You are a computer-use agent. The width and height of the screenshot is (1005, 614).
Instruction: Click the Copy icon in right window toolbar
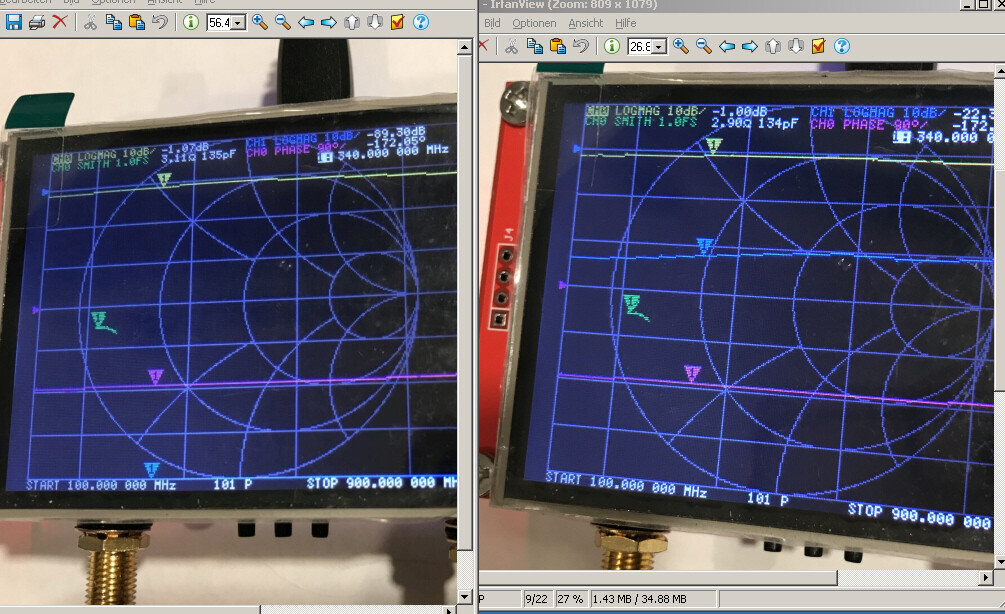coord(535,46)
